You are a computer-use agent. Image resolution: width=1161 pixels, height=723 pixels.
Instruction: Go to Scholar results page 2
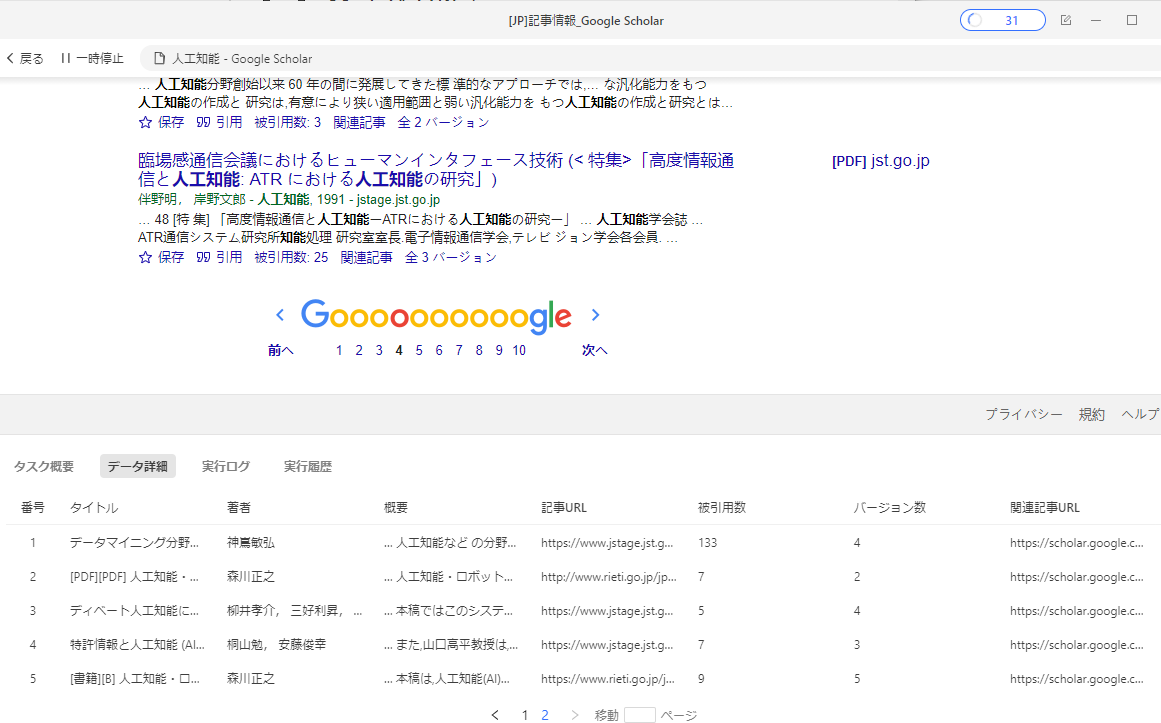coord(359,350)
